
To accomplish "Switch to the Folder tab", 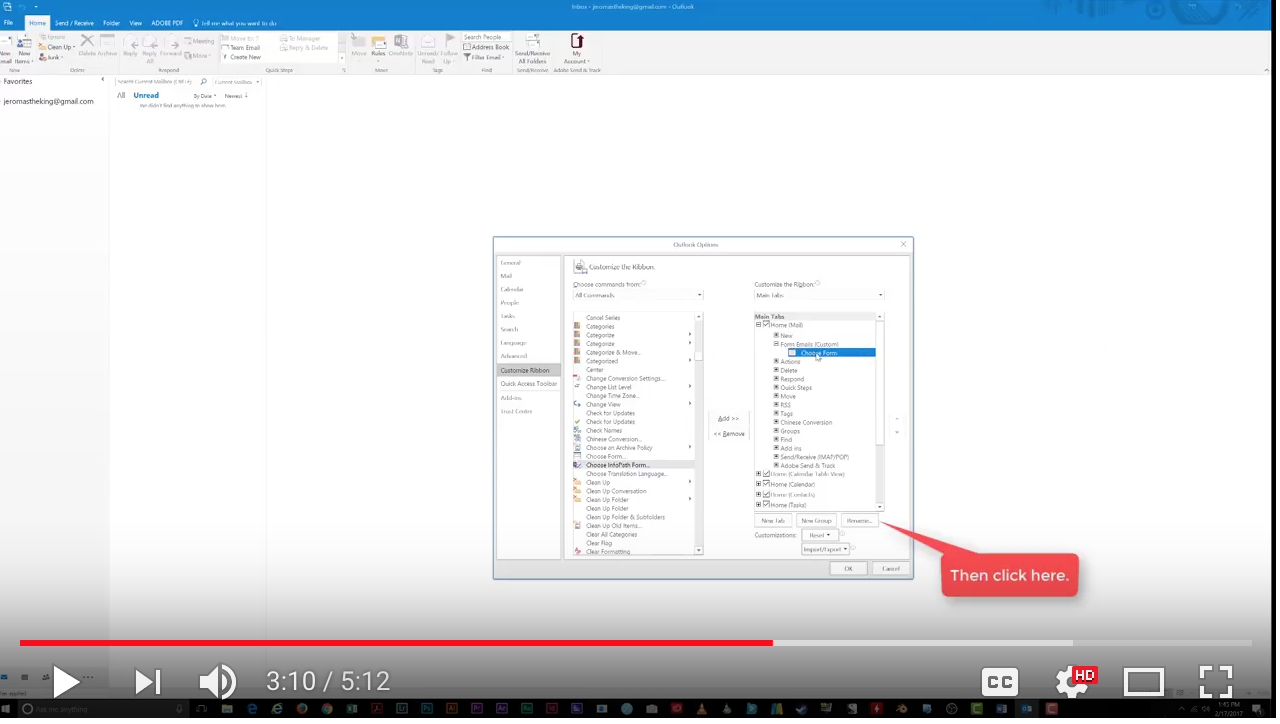I will coord(111,22).
